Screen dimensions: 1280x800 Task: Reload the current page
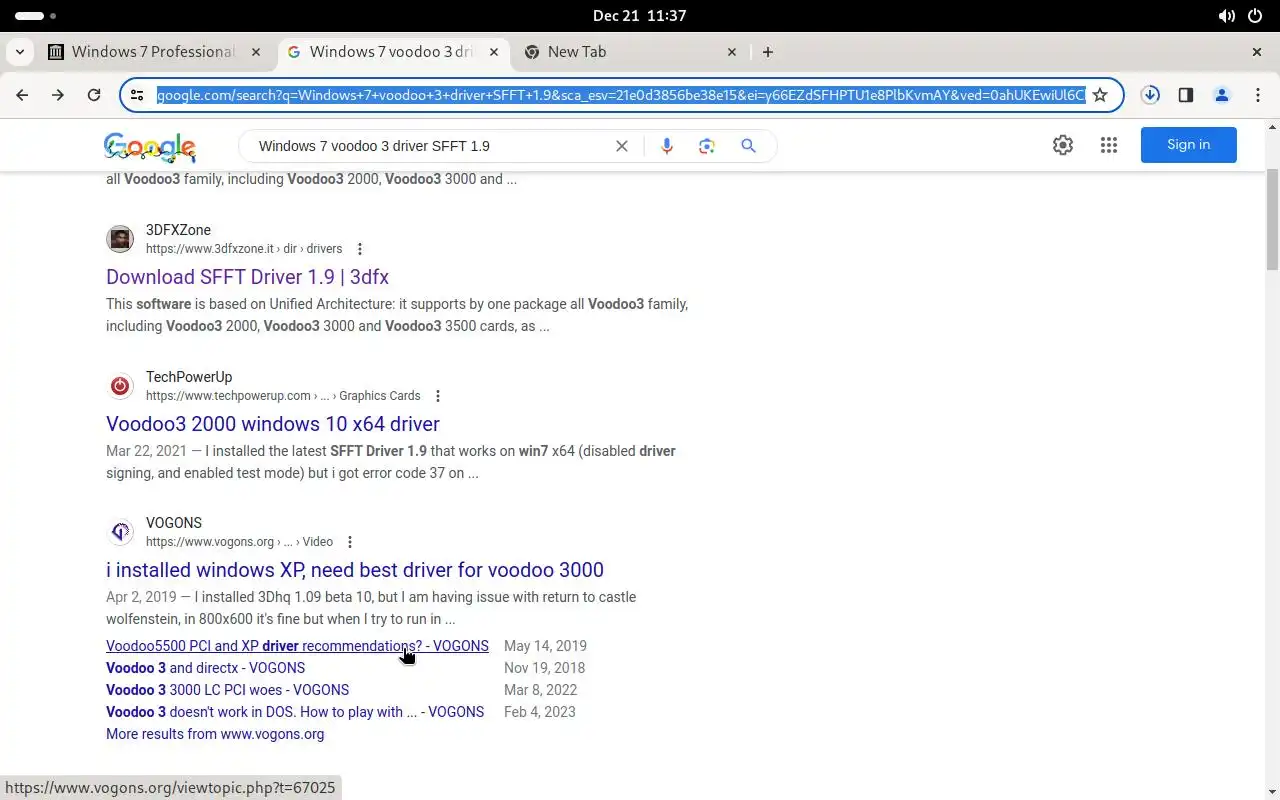pos(94,95)
